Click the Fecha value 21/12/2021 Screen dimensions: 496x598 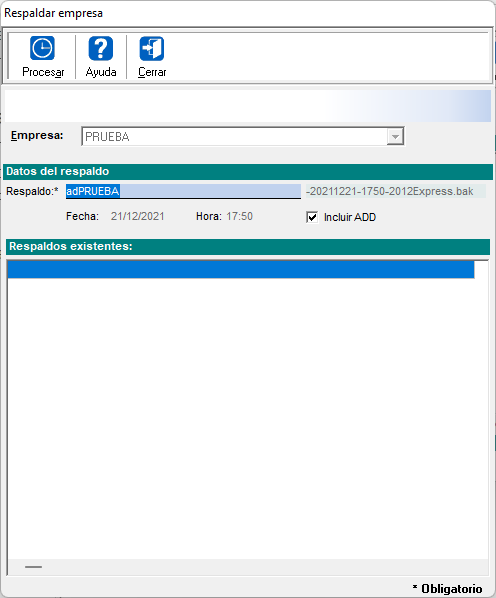(x=138, y=216)
